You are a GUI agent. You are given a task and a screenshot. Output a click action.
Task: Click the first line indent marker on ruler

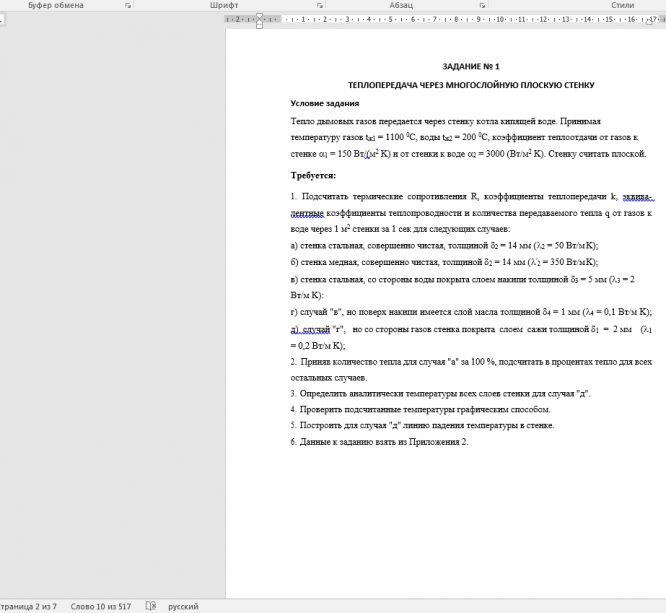[x=259, y=16]
